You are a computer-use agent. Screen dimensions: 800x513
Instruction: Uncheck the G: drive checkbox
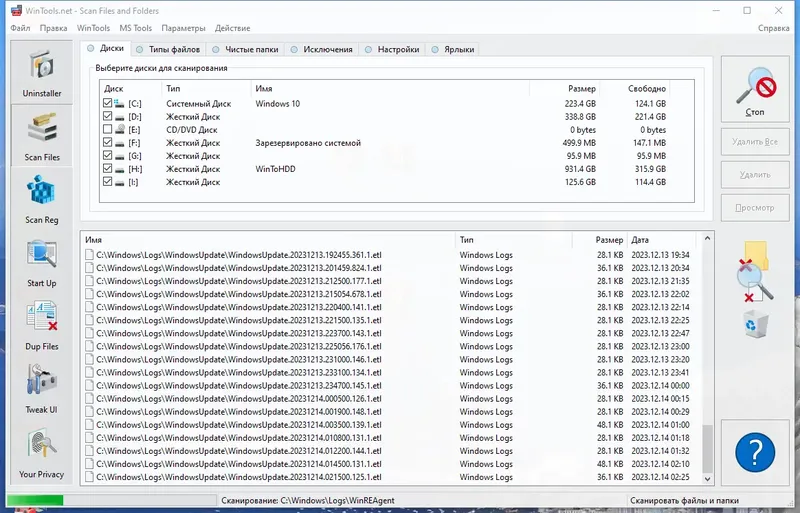coord(107,156)
